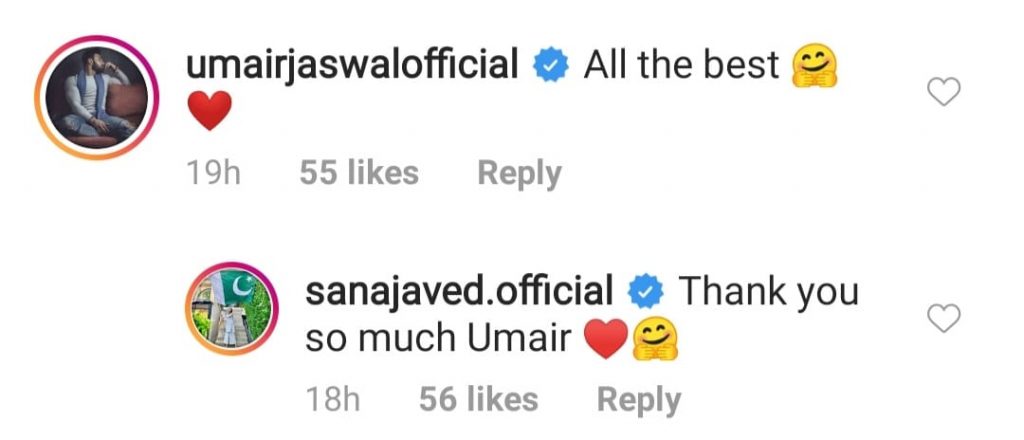Open sanajaved.official's profile picture with flag

[x=231, y=309]
